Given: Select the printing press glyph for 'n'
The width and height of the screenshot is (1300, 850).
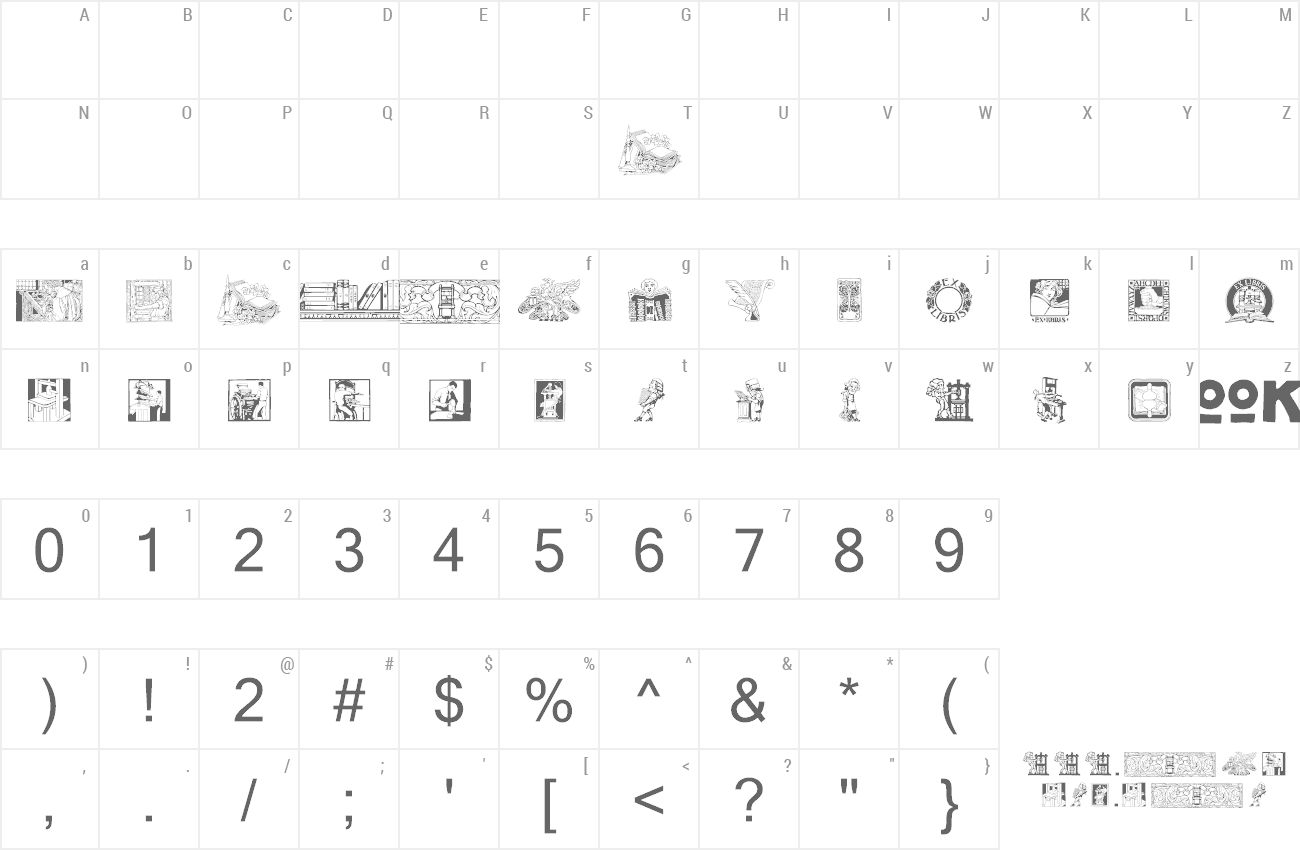Looking at the screenshot, I should (49, 400).
